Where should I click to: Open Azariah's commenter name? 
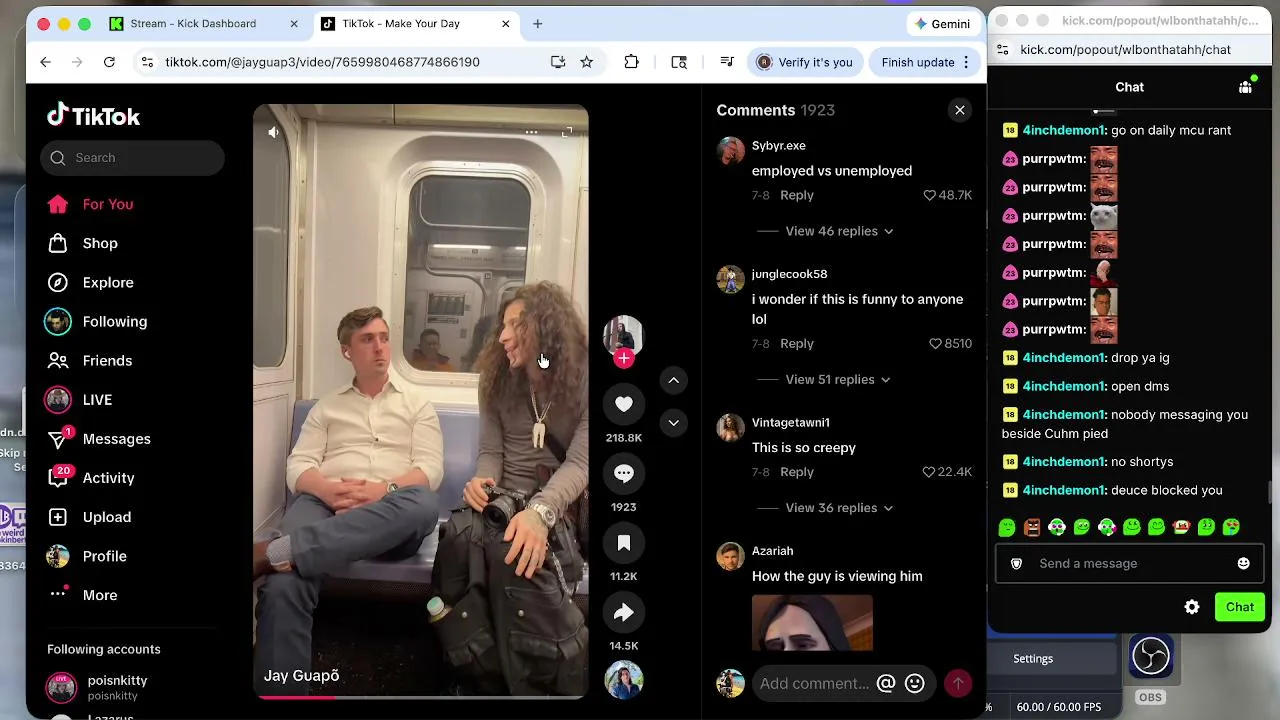pyautogui.click(x=772, y=551)
